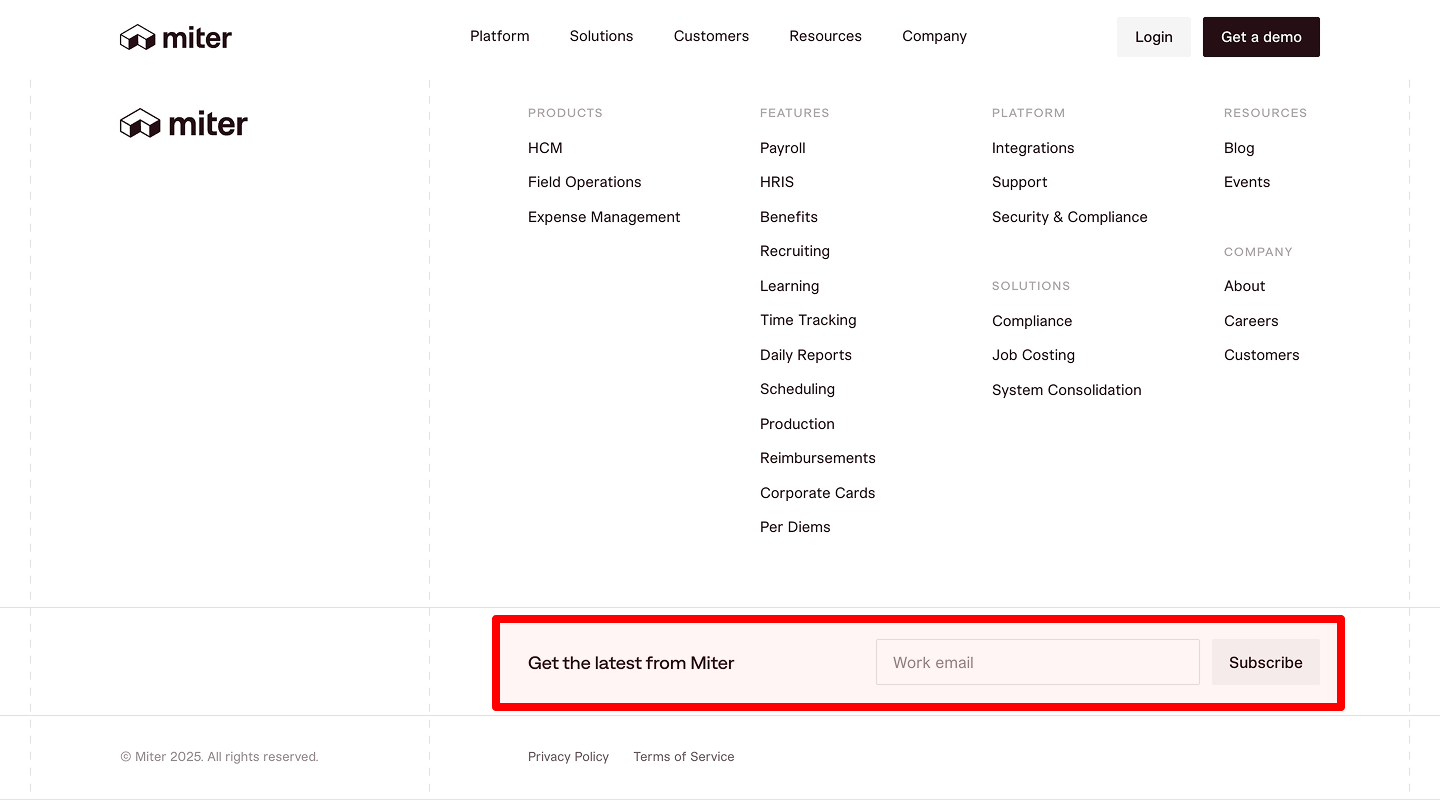Go to the Time Tracking feature page

click(808, 319)
